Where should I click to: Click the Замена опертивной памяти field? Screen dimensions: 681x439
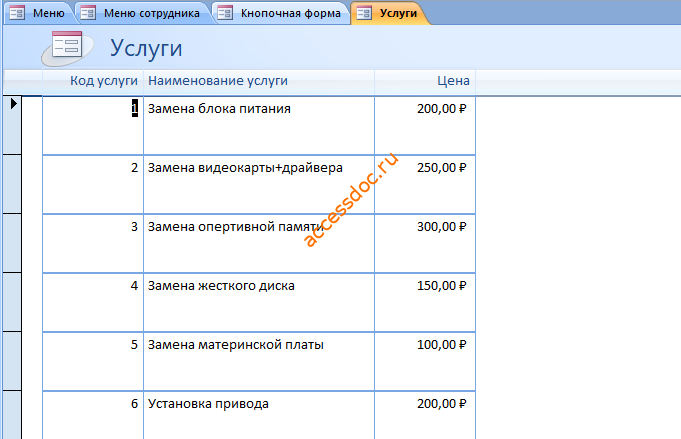259,243
